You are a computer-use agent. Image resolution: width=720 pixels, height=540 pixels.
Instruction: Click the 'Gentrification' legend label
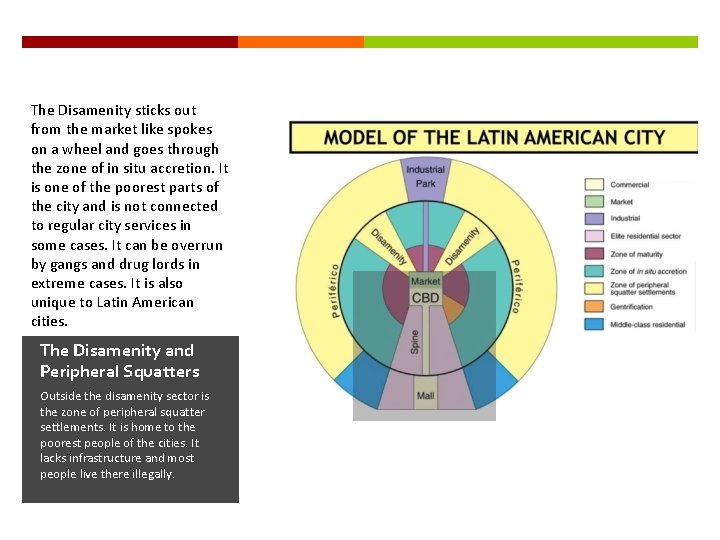pyautogui.click(x=631, y=307)
